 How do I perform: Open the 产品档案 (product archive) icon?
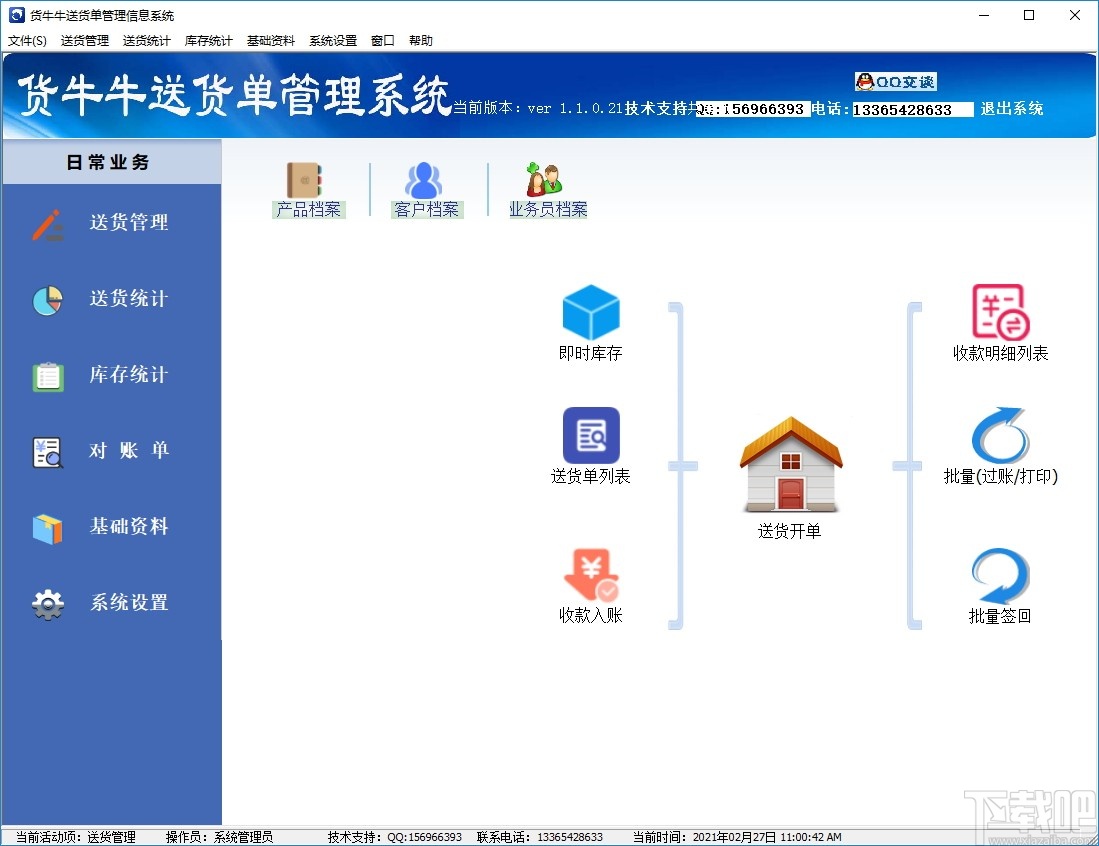click(x=309, y=188)
